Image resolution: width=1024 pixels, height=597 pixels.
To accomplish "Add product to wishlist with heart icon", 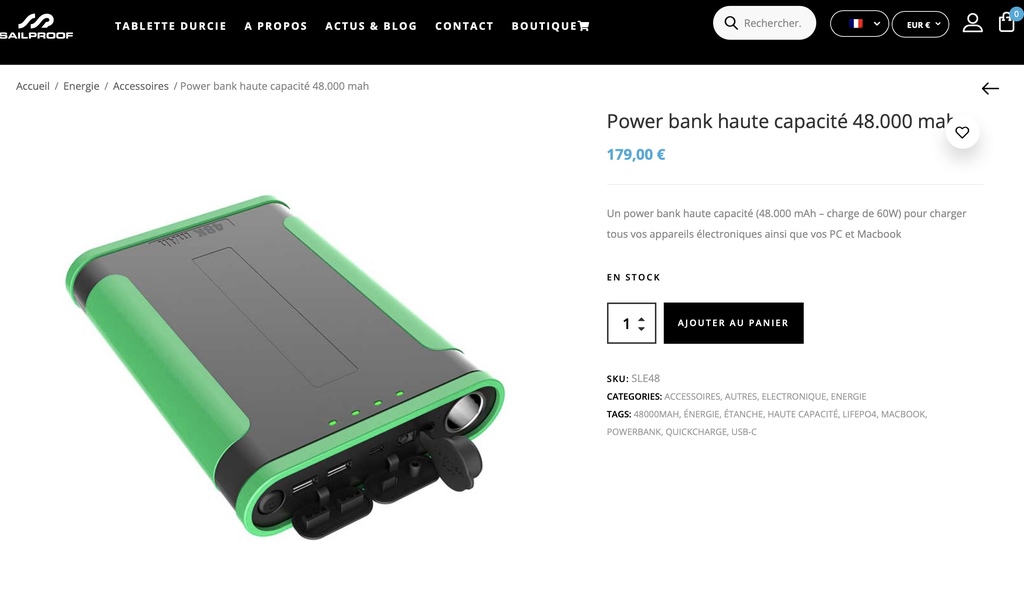I will [962, 133].
